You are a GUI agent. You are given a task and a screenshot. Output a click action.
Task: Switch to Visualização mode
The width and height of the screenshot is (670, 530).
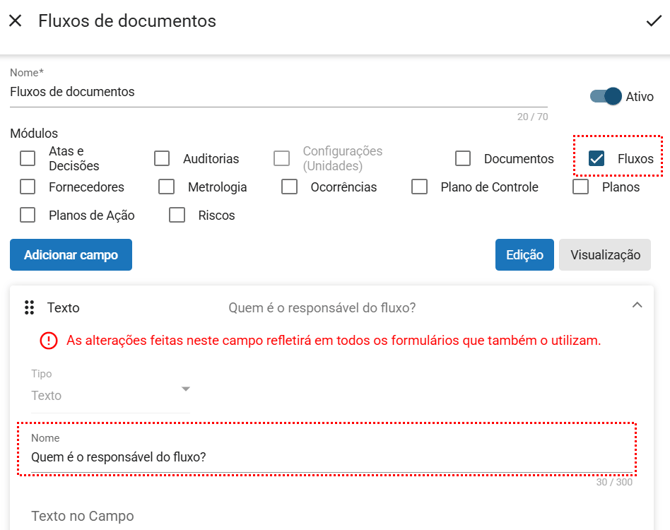click(605, 255)
